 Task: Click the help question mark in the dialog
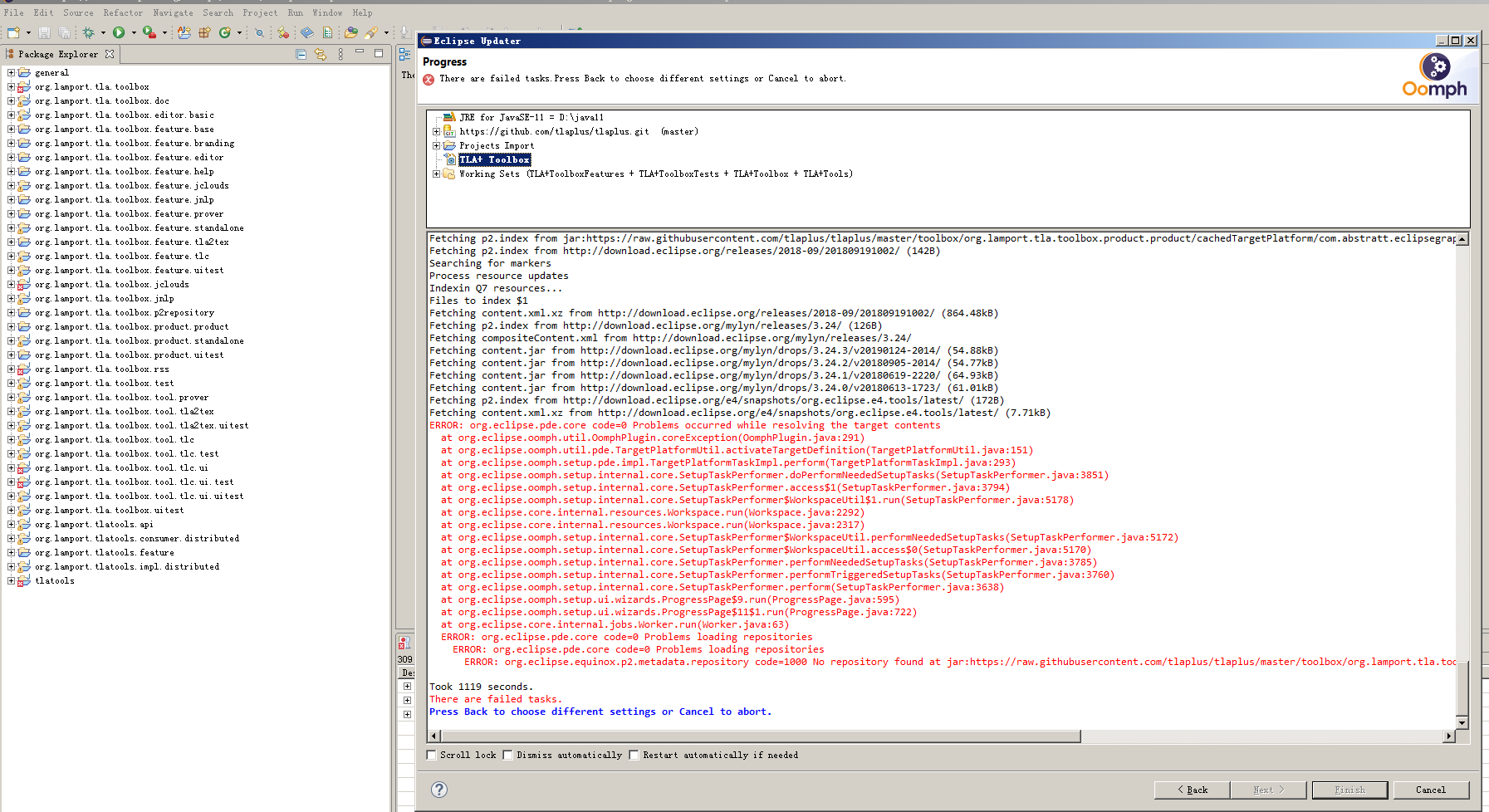[x=438, y=790]
